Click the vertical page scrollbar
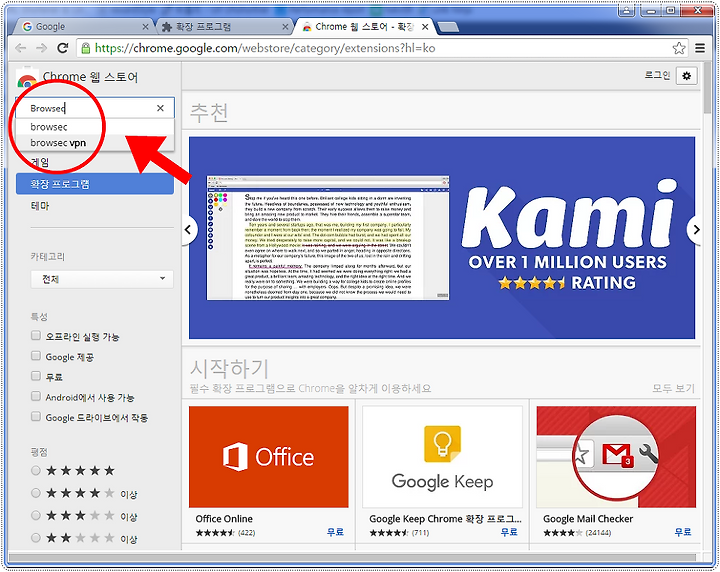720x572 pixels. point(707,87)
